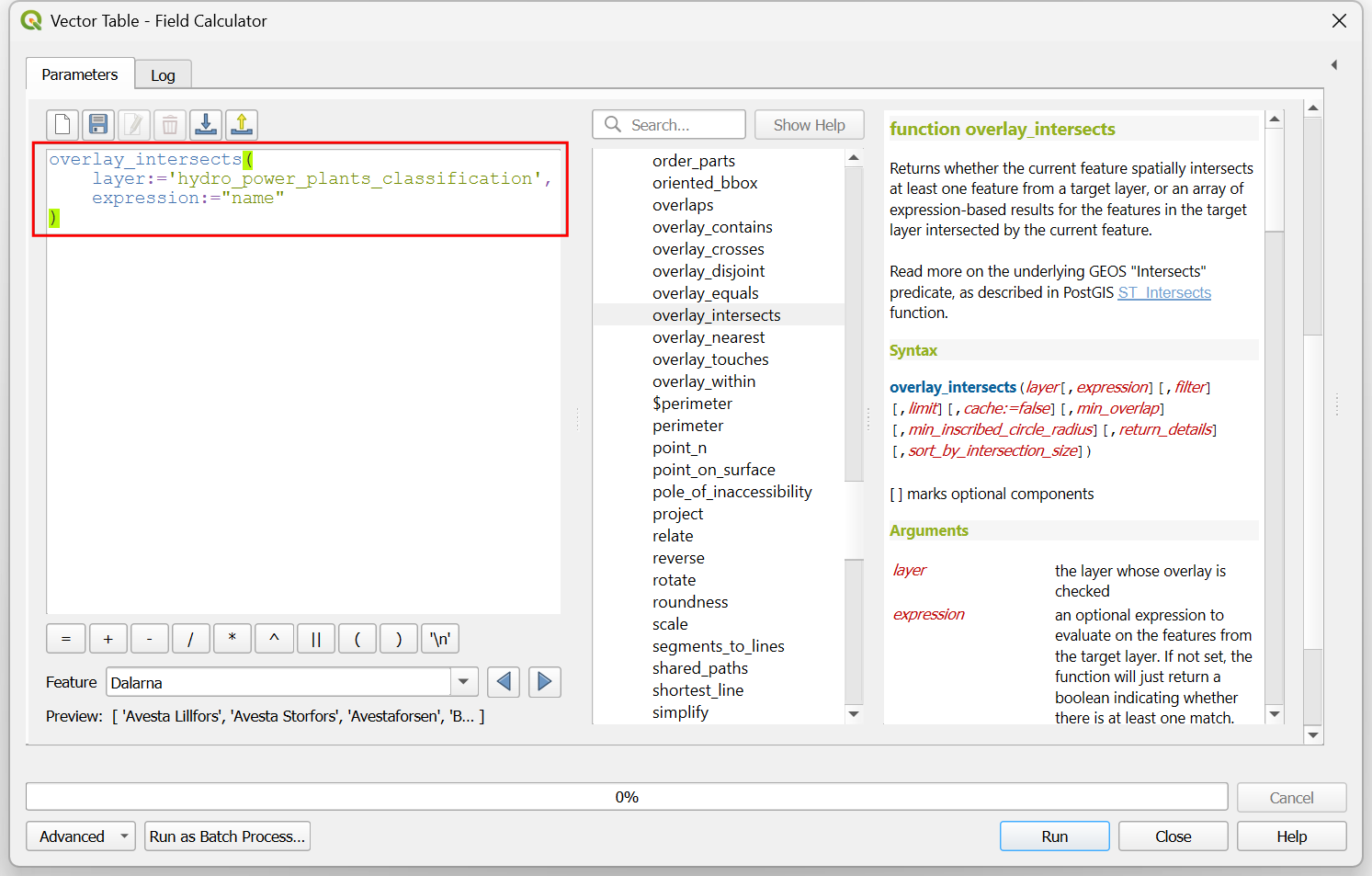This screenshot has width=1372, height=876.
Task: Save the expression with the floppy icon
Action: 98,124
